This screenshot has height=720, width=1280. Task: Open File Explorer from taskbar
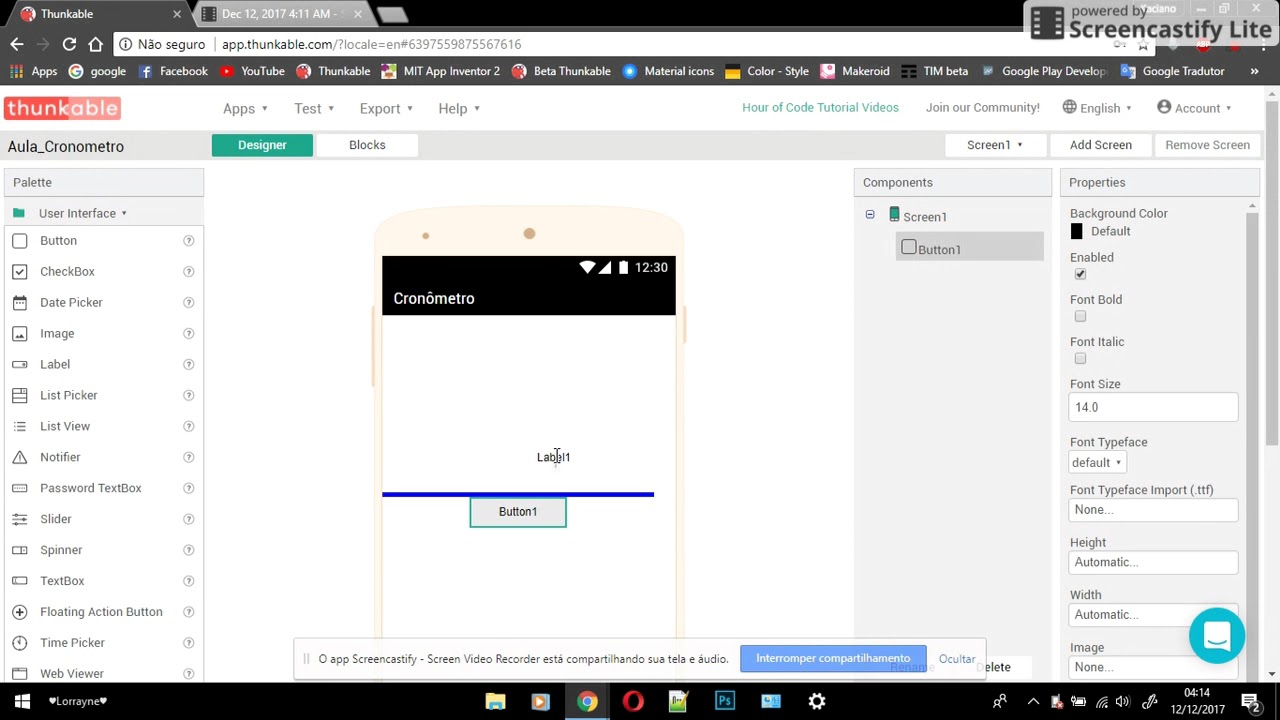[495, 701]
